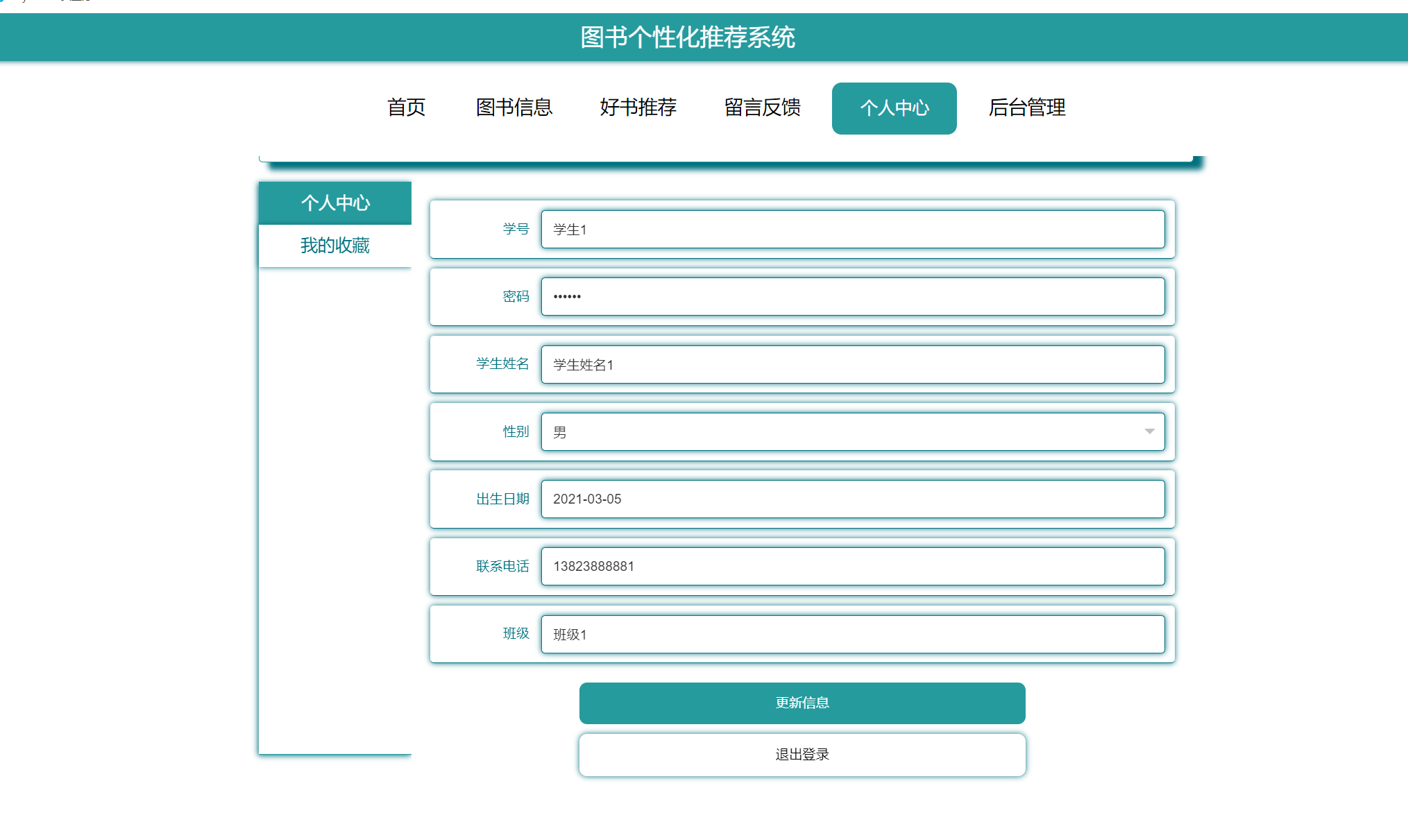Navigate to 好书推荐 recommendations
The height and width of the screenshot is (840, 1408).
(x=638, y=108)
